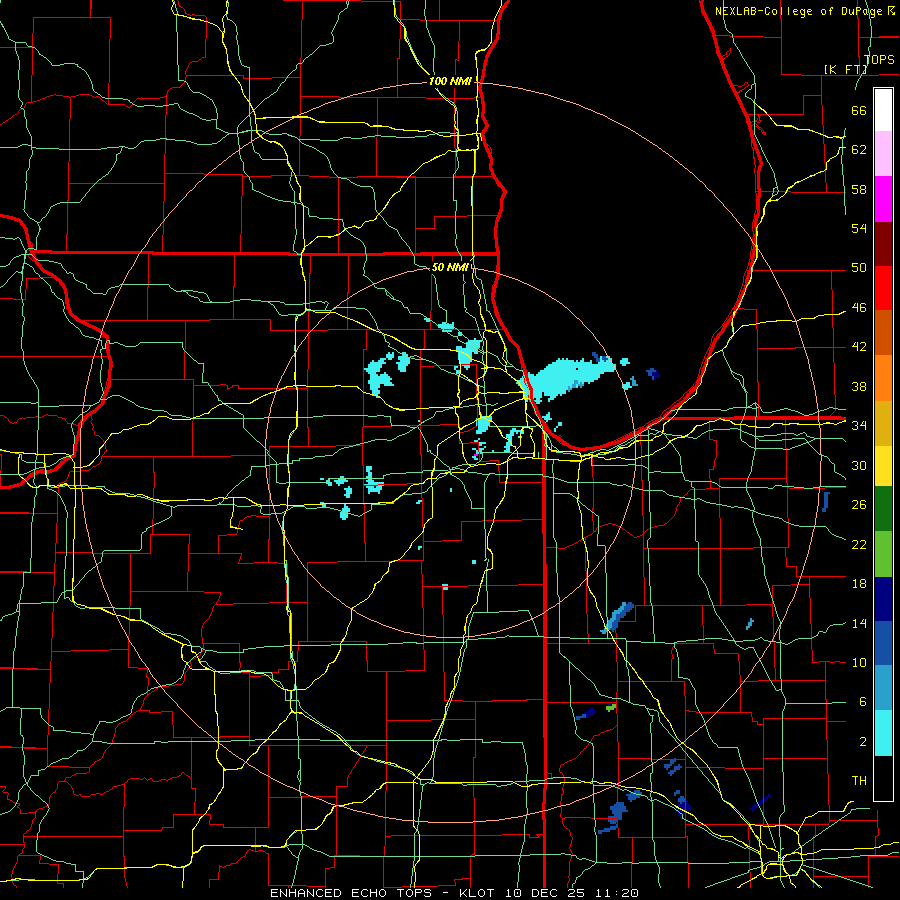
Task: Click the legend value "50"
Action: click(859, 268)
